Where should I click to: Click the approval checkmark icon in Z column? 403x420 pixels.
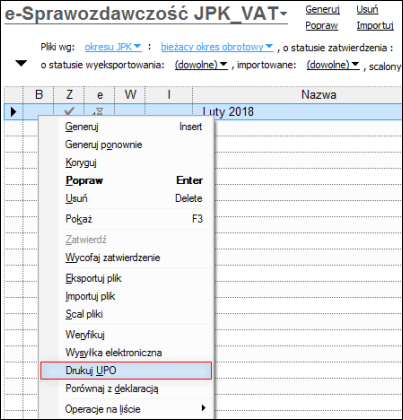69,111
